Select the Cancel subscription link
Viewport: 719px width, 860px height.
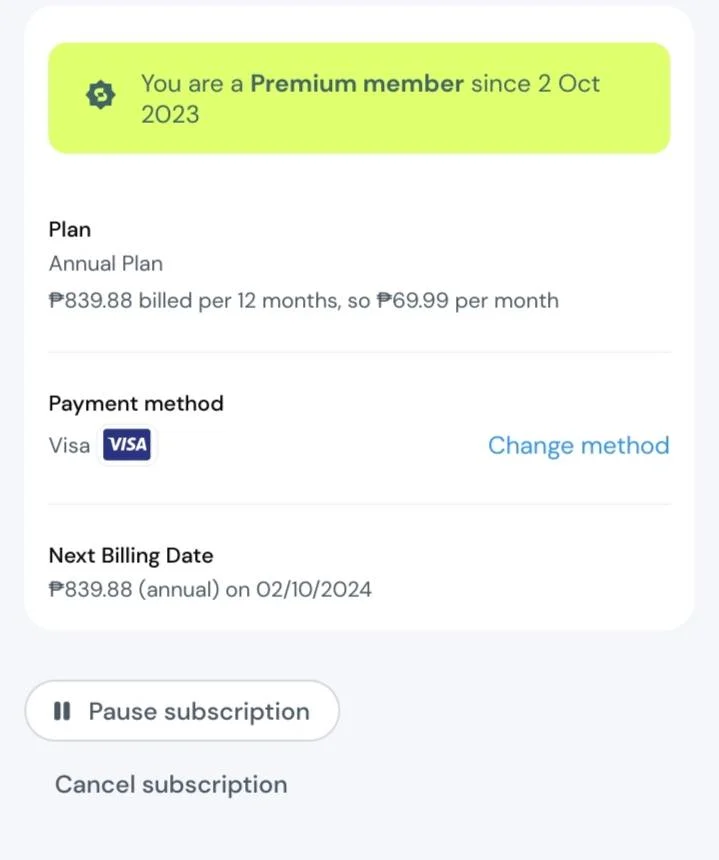click(x=171, y=784)
